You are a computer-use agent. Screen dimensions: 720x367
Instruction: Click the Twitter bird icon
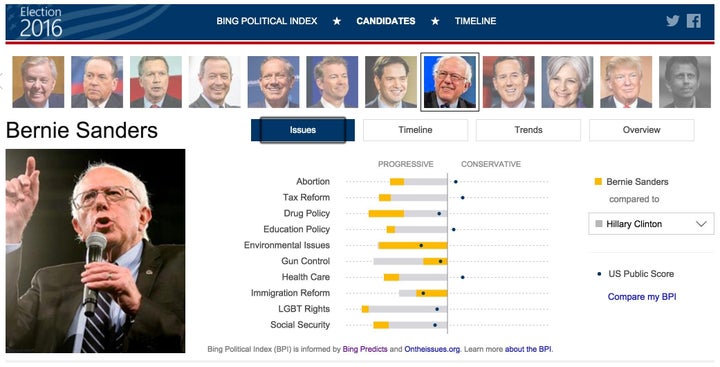click(x=673, y=21)
